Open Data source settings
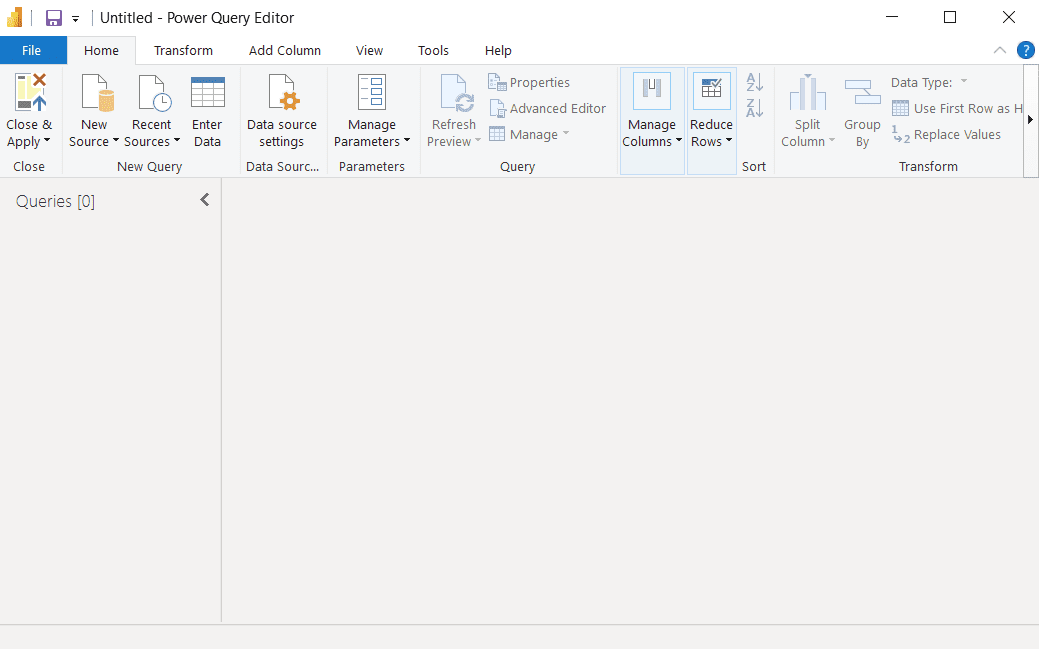1039x649 pixels. tap(281, 110)
